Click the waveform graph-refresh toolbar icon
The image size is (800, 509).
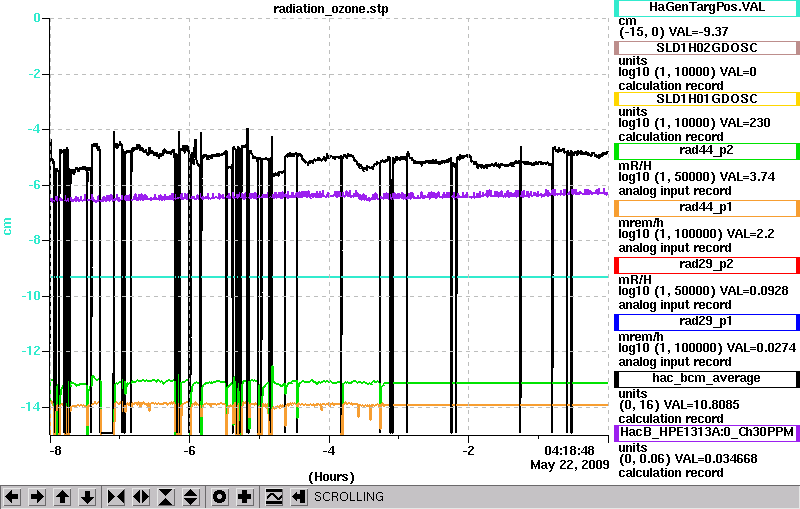point(274,497)
